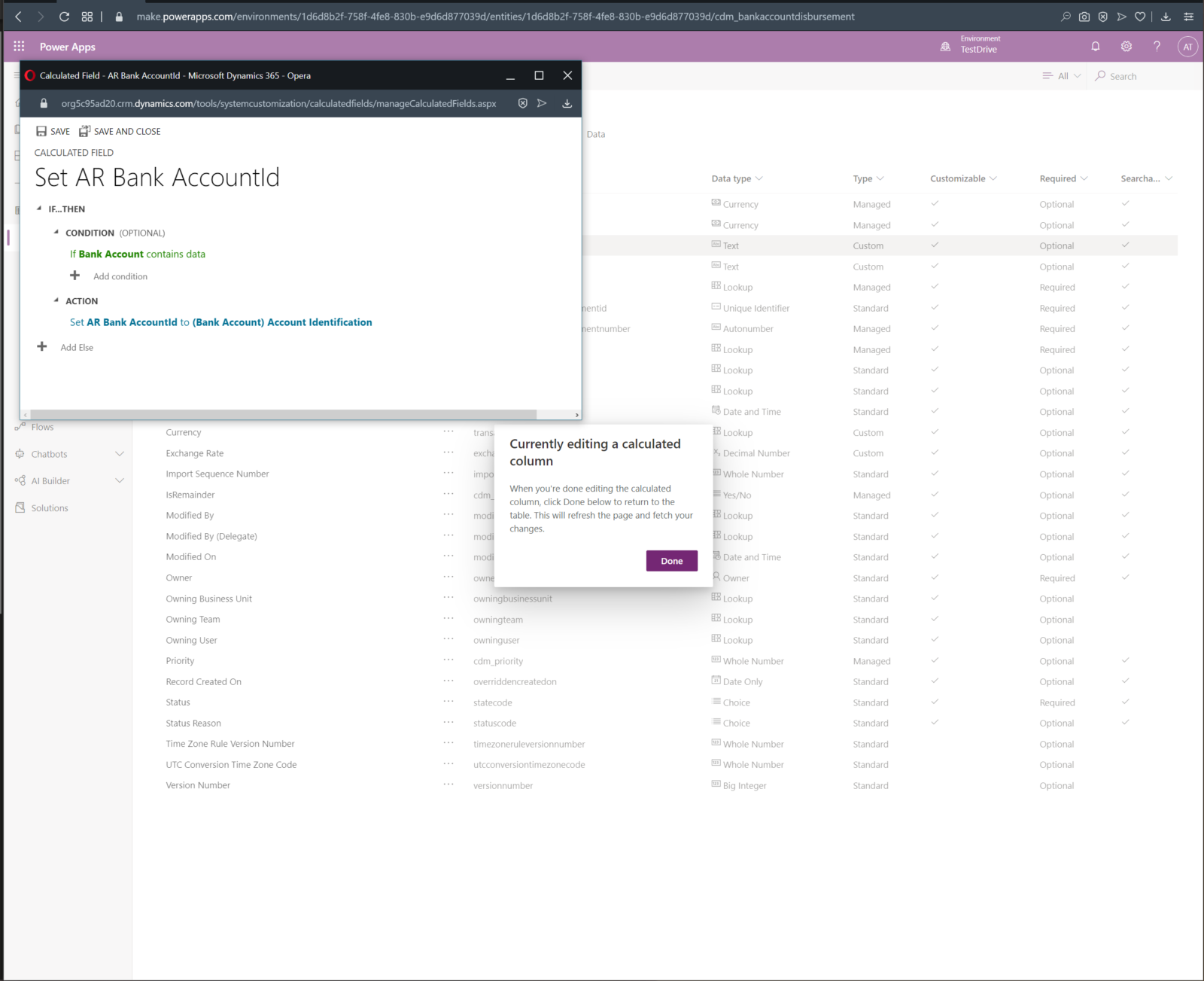Open the Data type column sort dropdown
Image resolution: width=1204 pixels, height=981 pixels.
coord(759,178)
